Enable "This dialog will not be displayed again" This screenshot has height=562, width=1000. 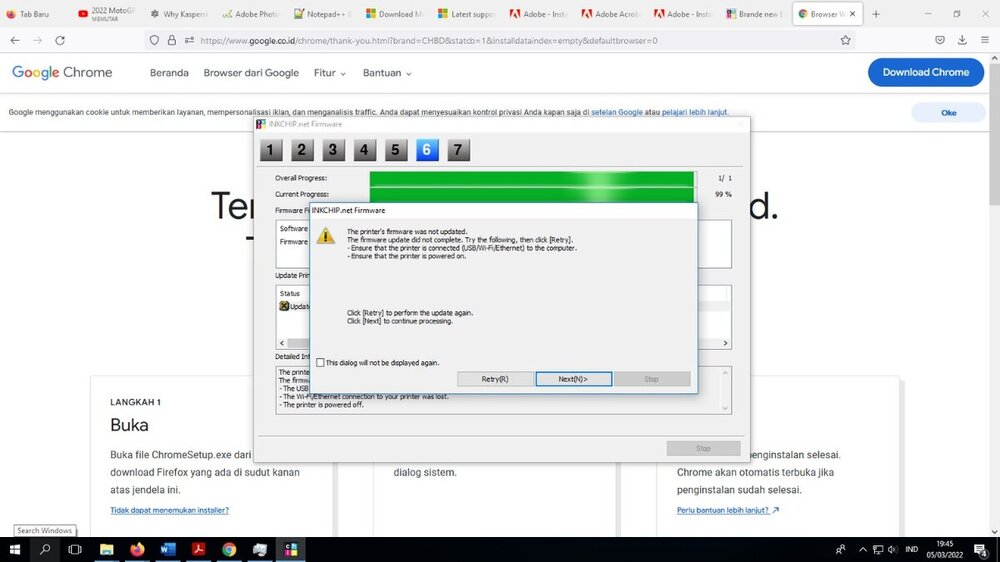point(320,362)
